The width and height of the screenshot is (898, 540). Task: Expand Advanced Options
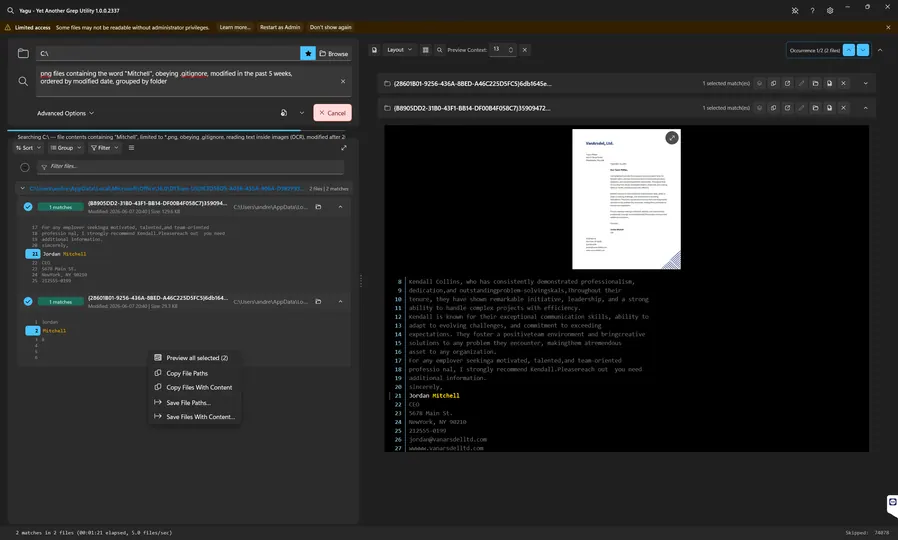point(65,113)
